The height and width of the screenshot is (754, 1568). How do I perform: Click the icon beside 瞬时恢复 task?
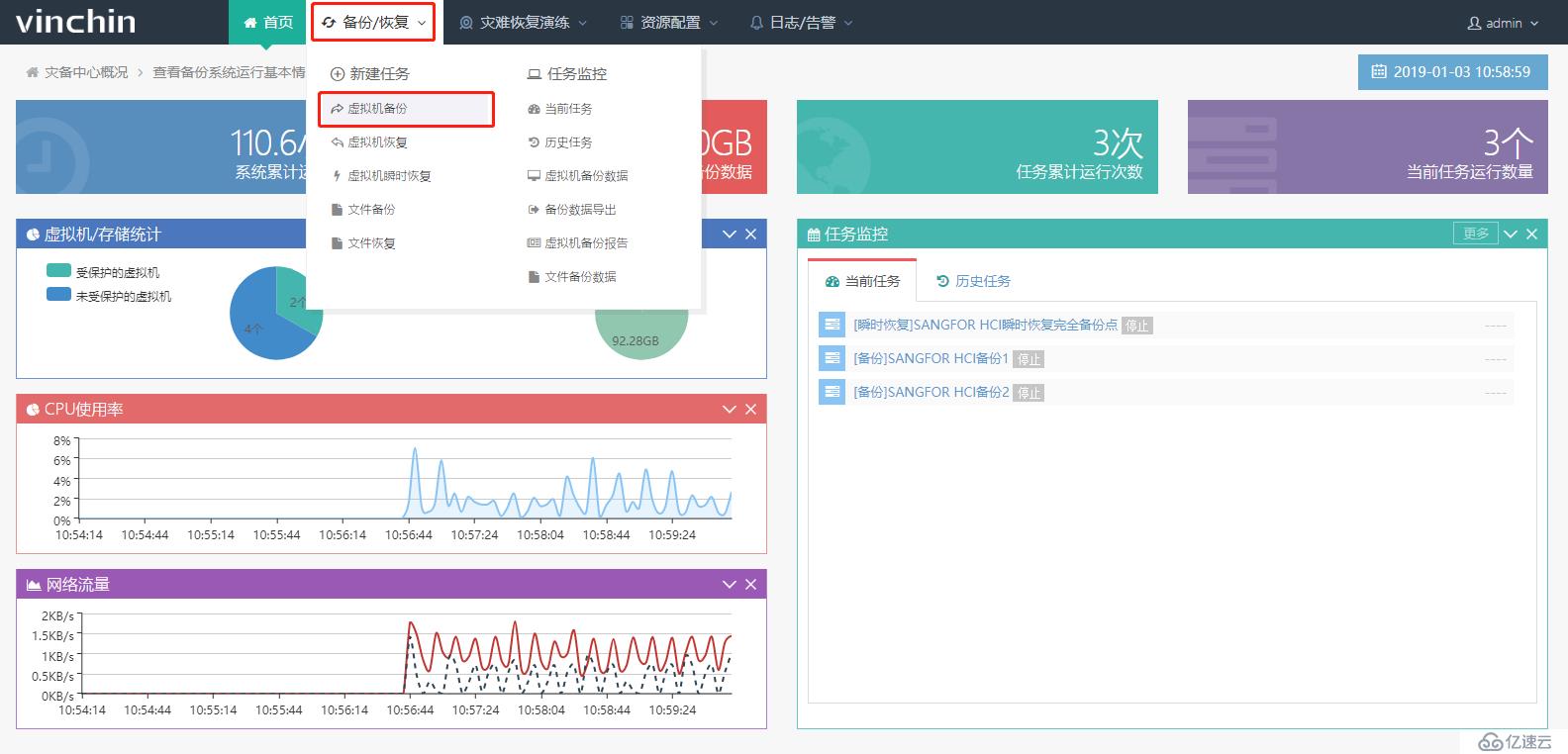(831, 325)
